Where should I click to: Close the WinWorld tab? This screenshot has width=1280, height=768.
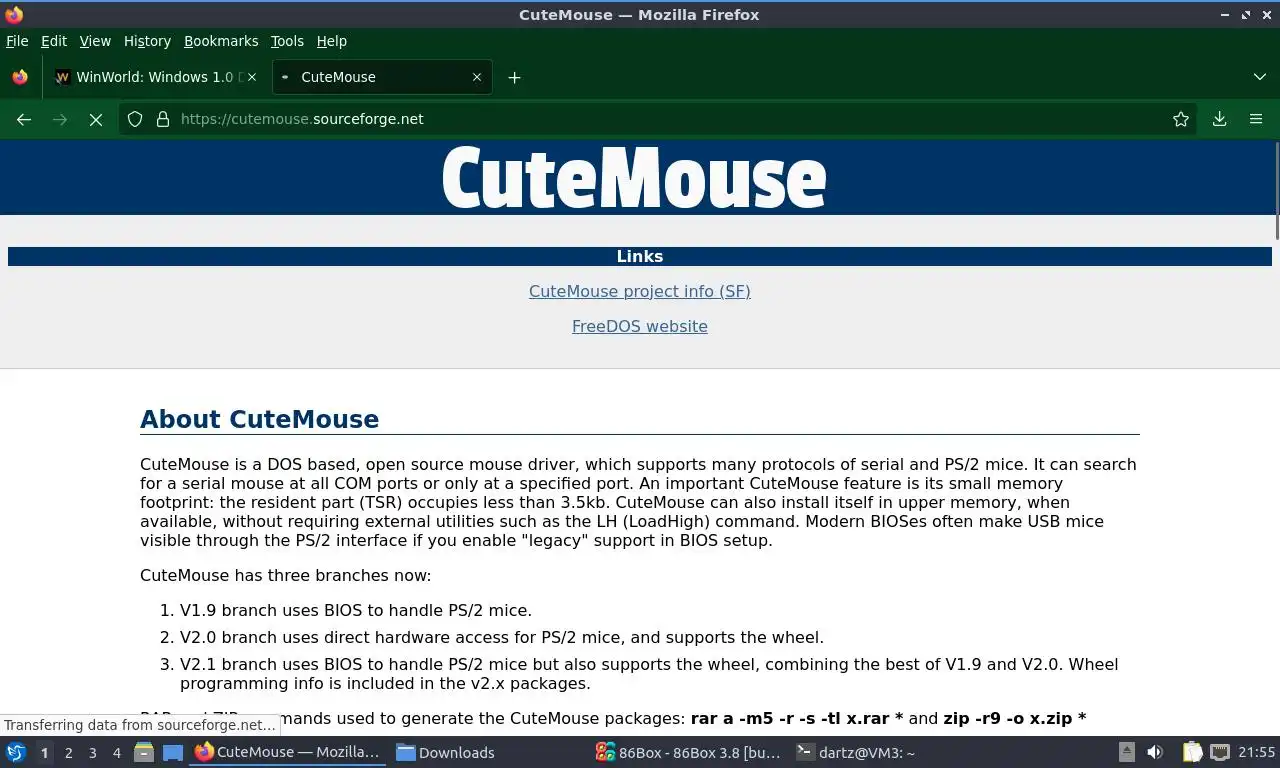pos(251,77)
